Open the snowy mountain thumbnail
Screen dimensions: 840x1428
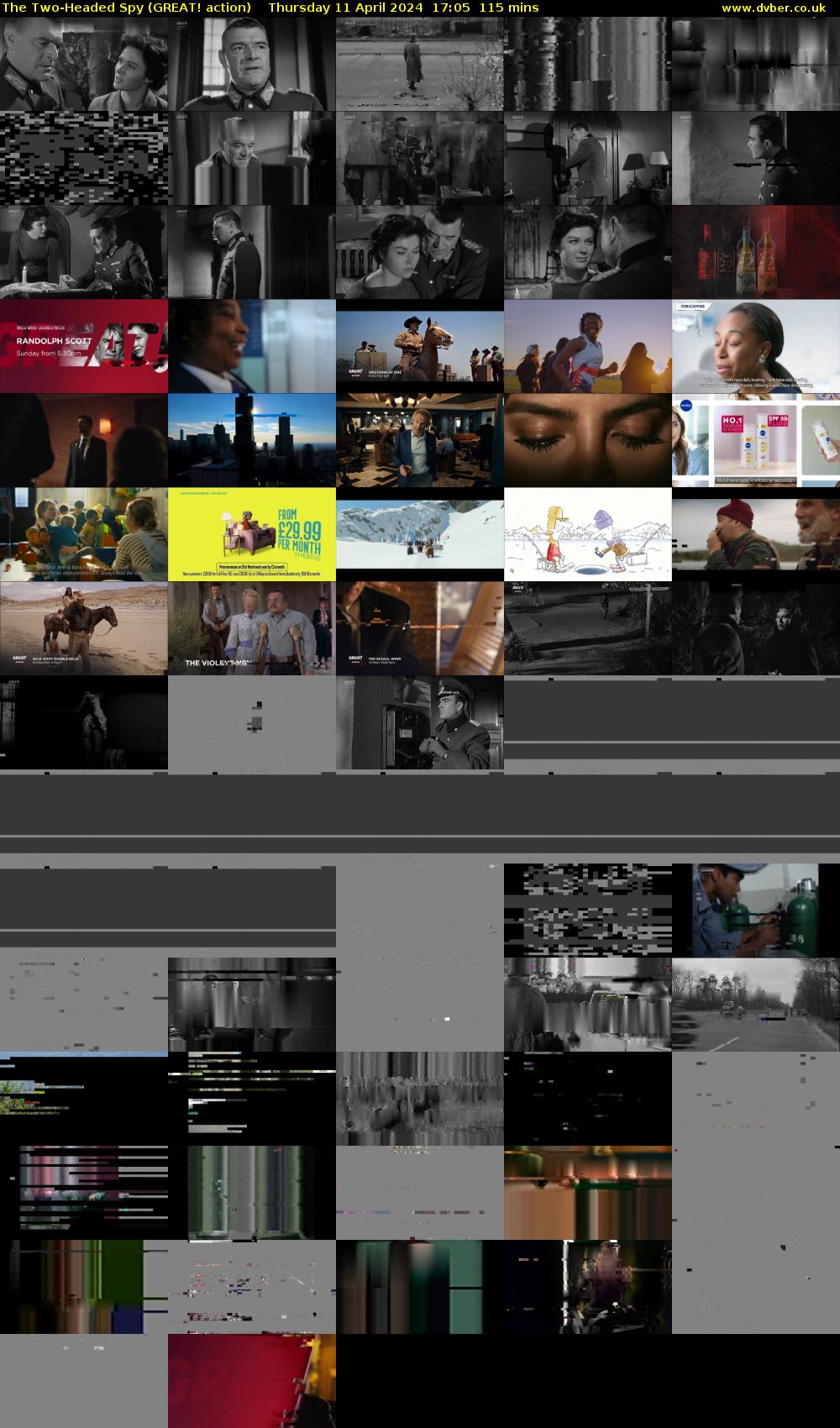coord(420,534)
